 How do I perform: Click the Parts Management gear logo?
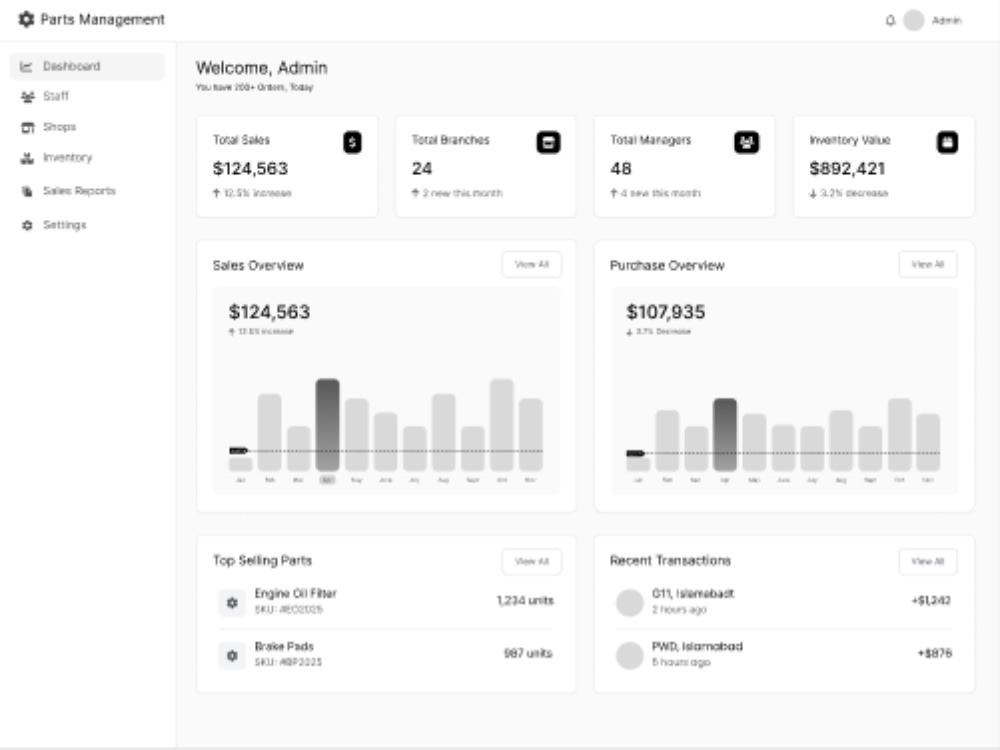tap(26, 20)
